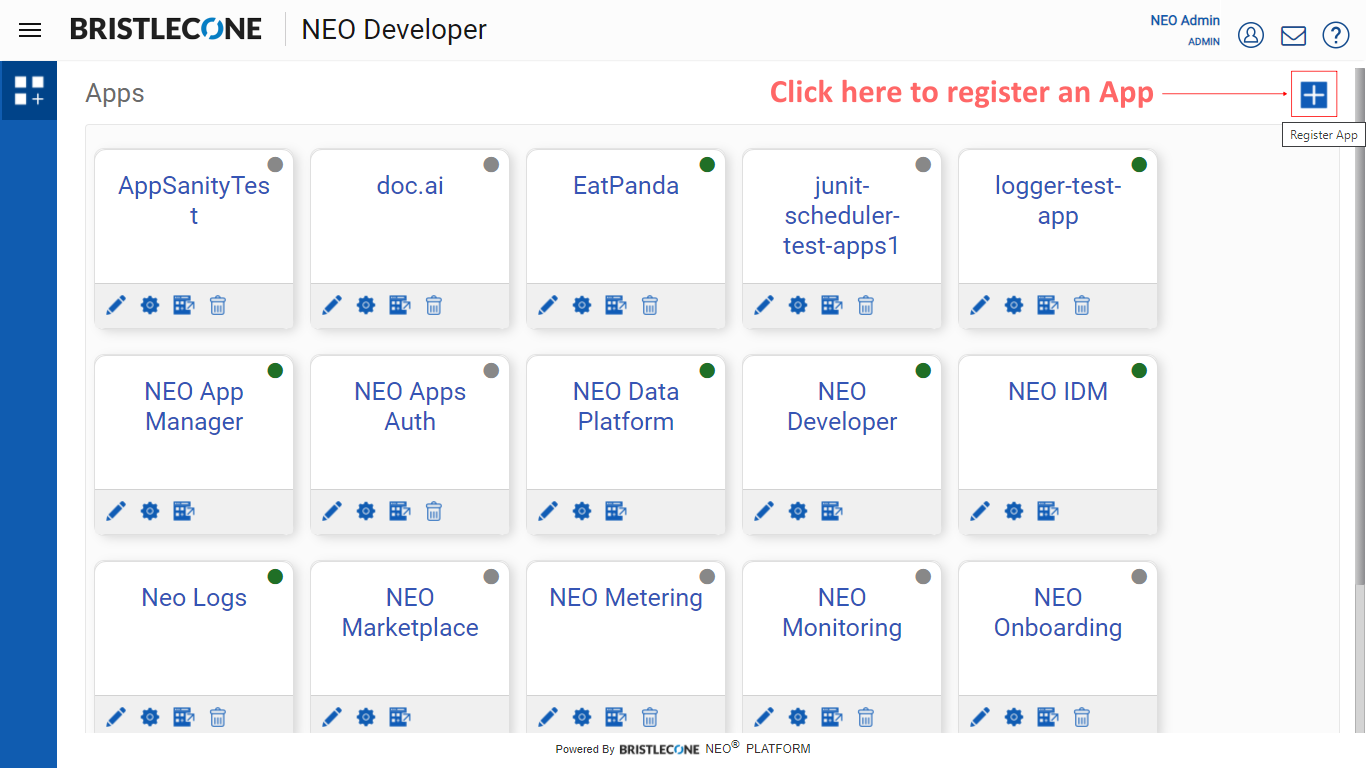Edit the NEO Onboarding app
This screenshot has height=768, width=1366.
980,717
